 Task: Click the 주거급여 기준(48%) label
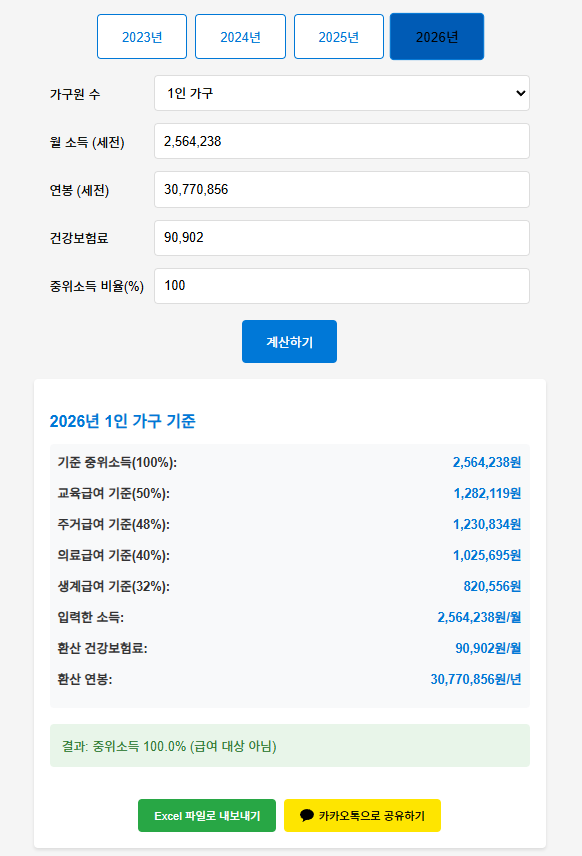114,525
